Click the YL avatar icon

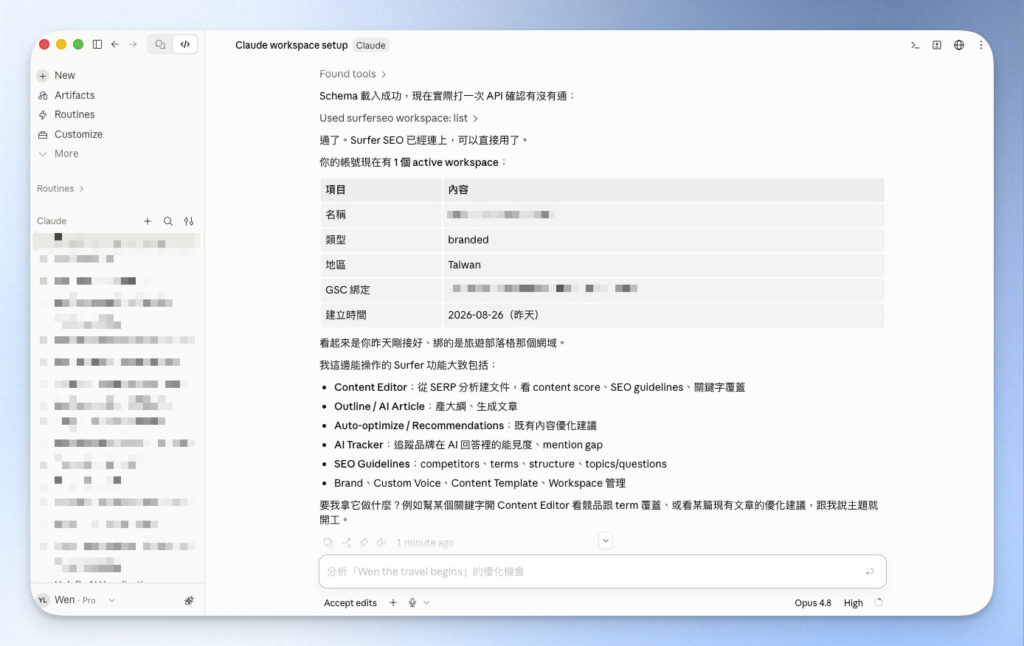(43, 600)
